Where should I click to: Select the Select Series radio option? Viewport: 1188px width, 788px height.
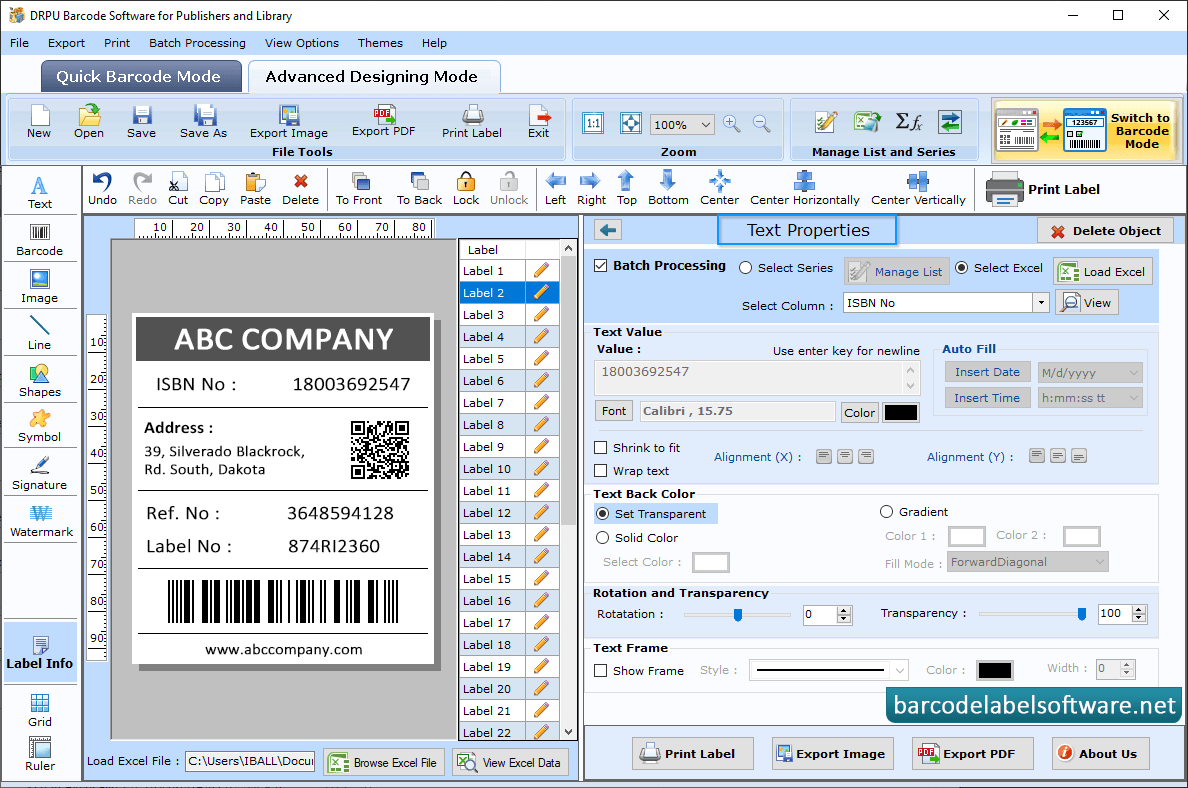[x=746, y=268]
